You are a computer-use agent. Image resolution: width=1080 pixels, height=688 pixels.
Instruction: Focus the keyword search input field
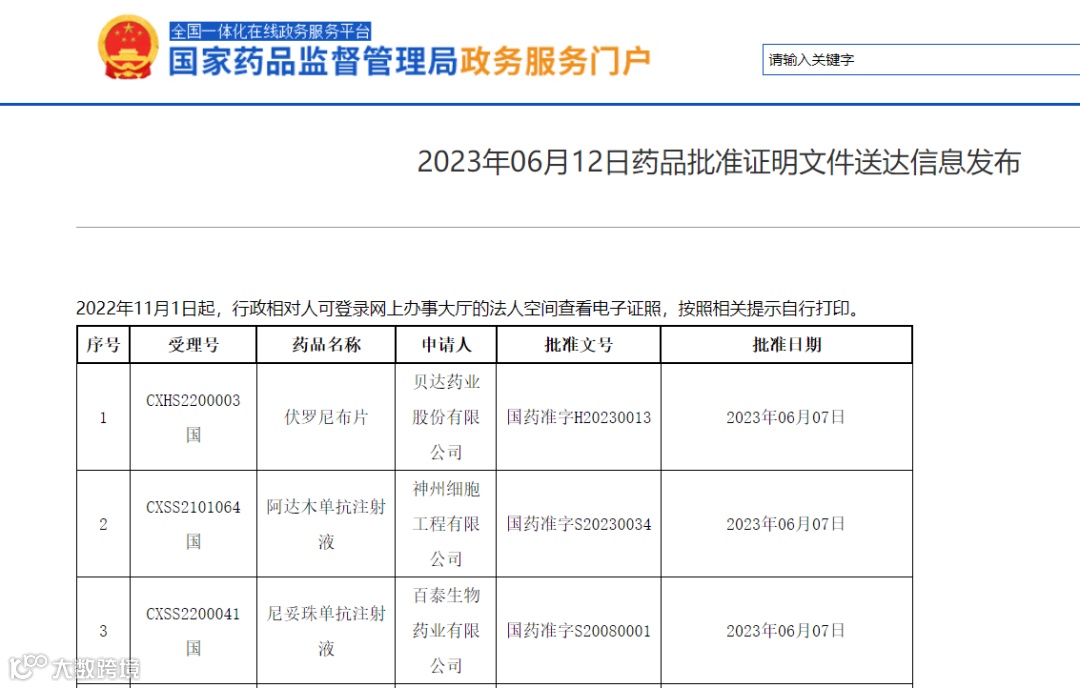point(921,59)
